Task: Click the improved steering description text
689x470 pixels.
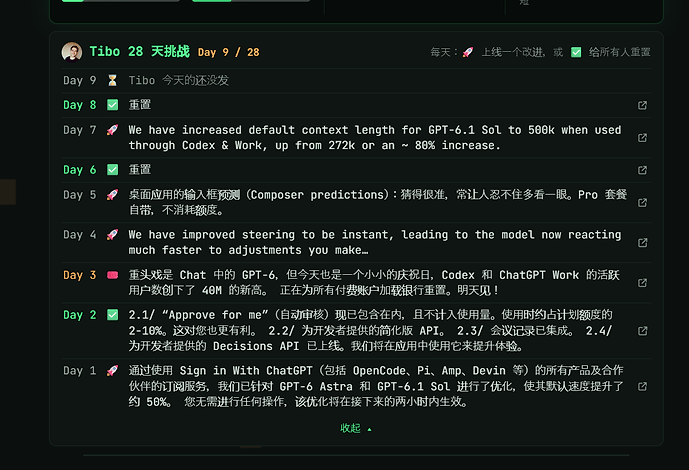Action: click(375, 242)
